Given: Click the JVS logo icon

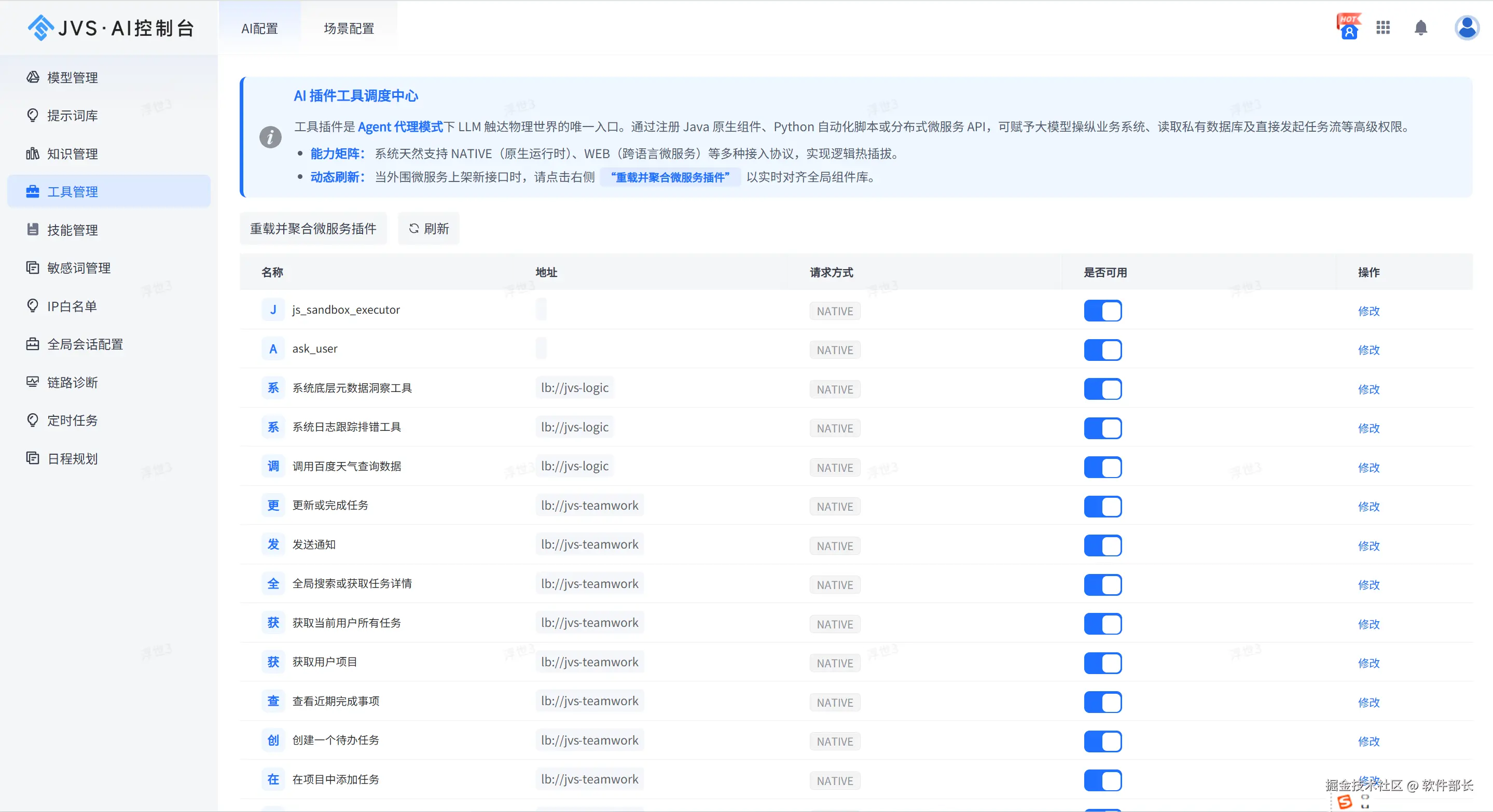Looking at the screenshot, I should coord(40,28).
